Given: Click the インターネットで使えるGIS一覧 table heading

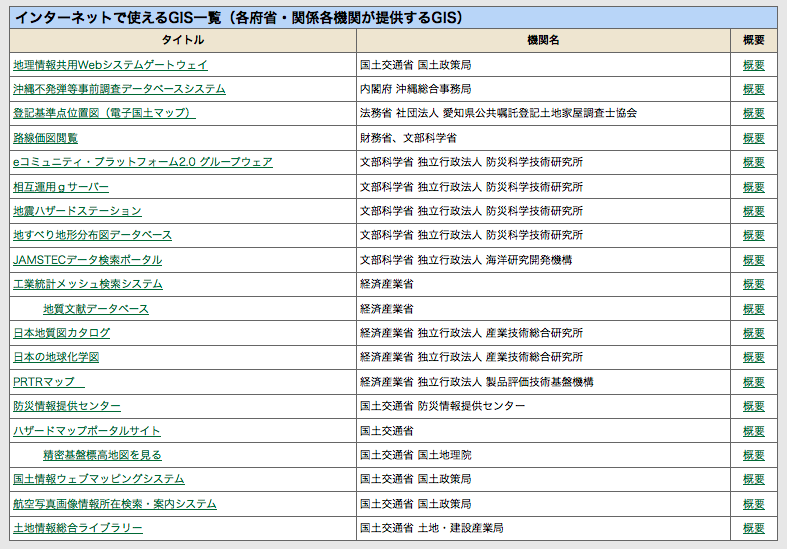Looking at the screenshot, I should pos(394,18).
